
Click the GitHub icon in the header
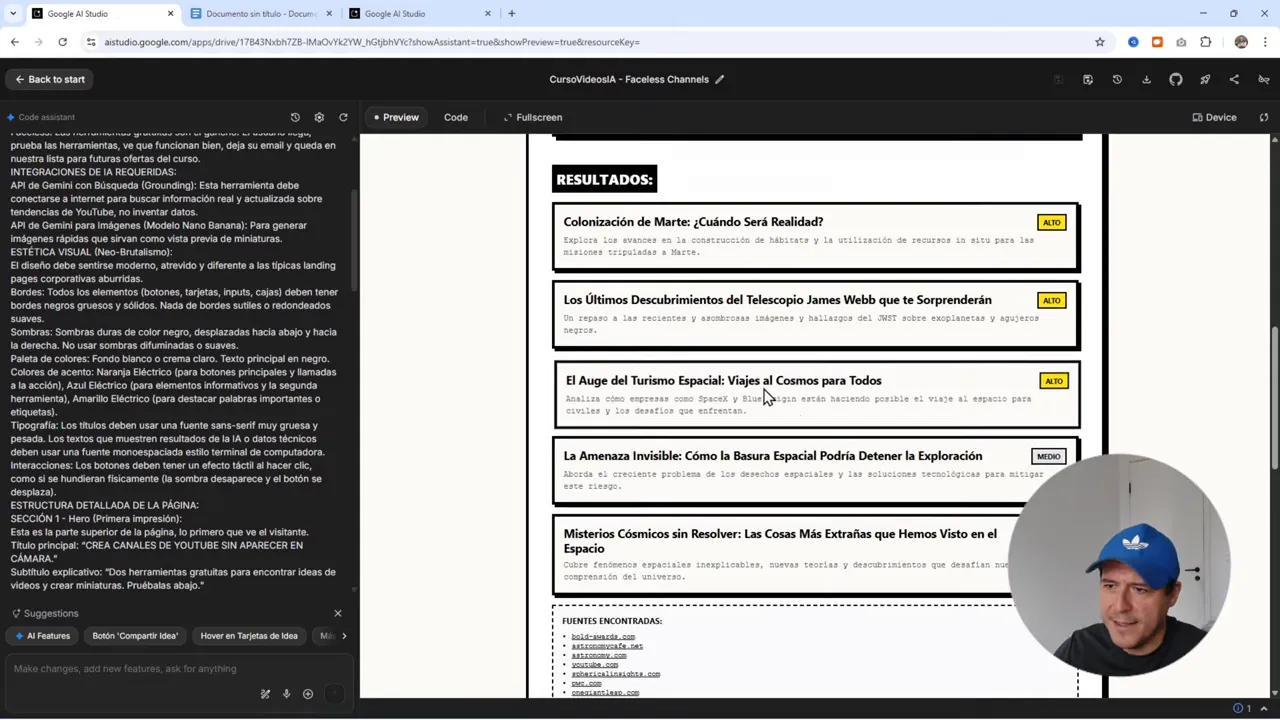pos(1176,80)
